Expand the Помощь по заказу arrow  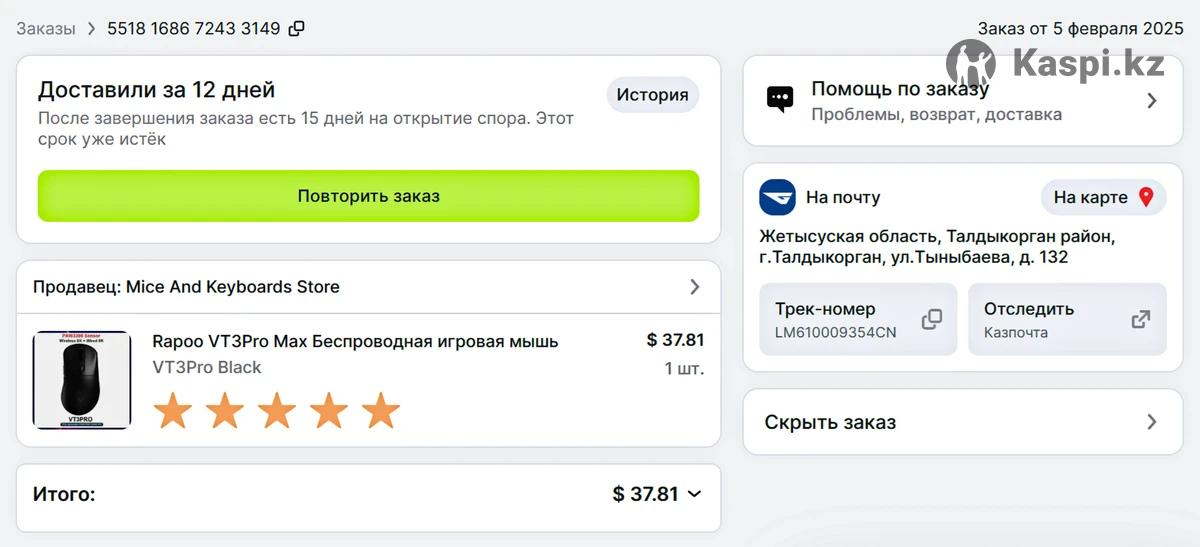[x=1151, y=100]
